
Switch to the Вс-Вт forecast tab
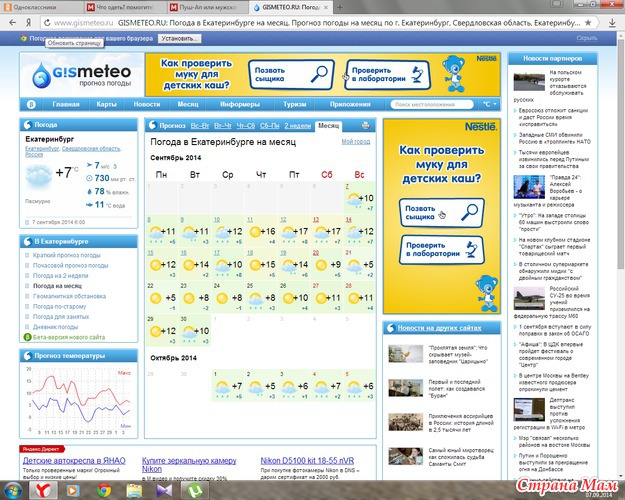[x=200, y=126]
